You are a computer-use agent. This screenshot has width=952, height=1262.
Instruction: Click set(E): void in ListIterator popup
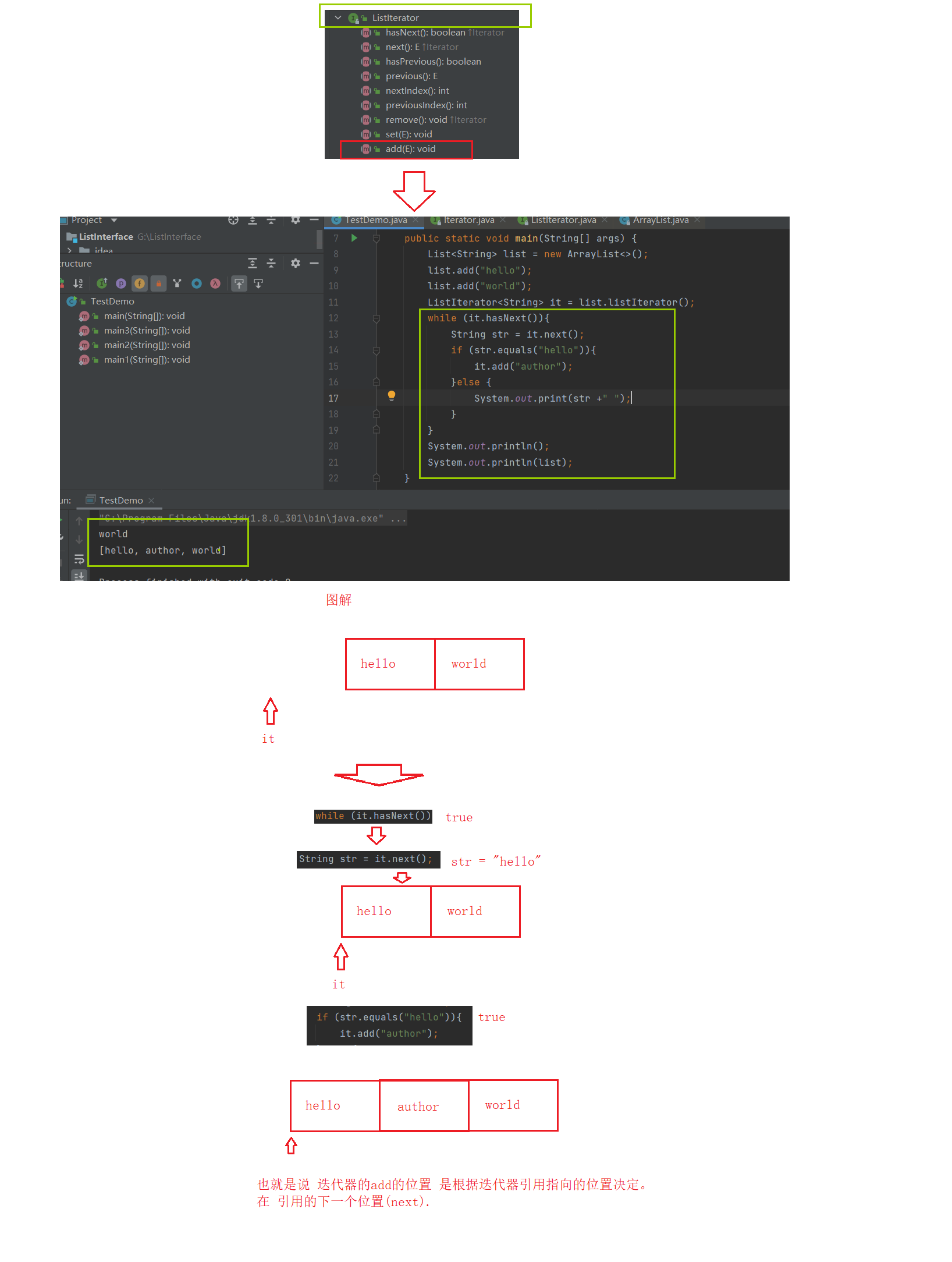(x=396, y=134)
